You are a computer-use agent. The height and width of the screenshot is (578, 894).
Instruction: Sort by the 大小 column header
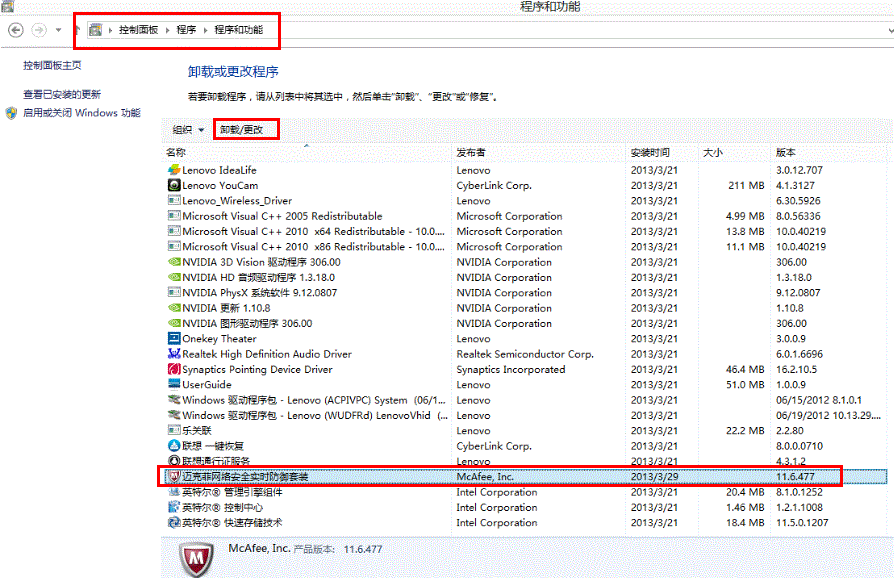[734, 152]
